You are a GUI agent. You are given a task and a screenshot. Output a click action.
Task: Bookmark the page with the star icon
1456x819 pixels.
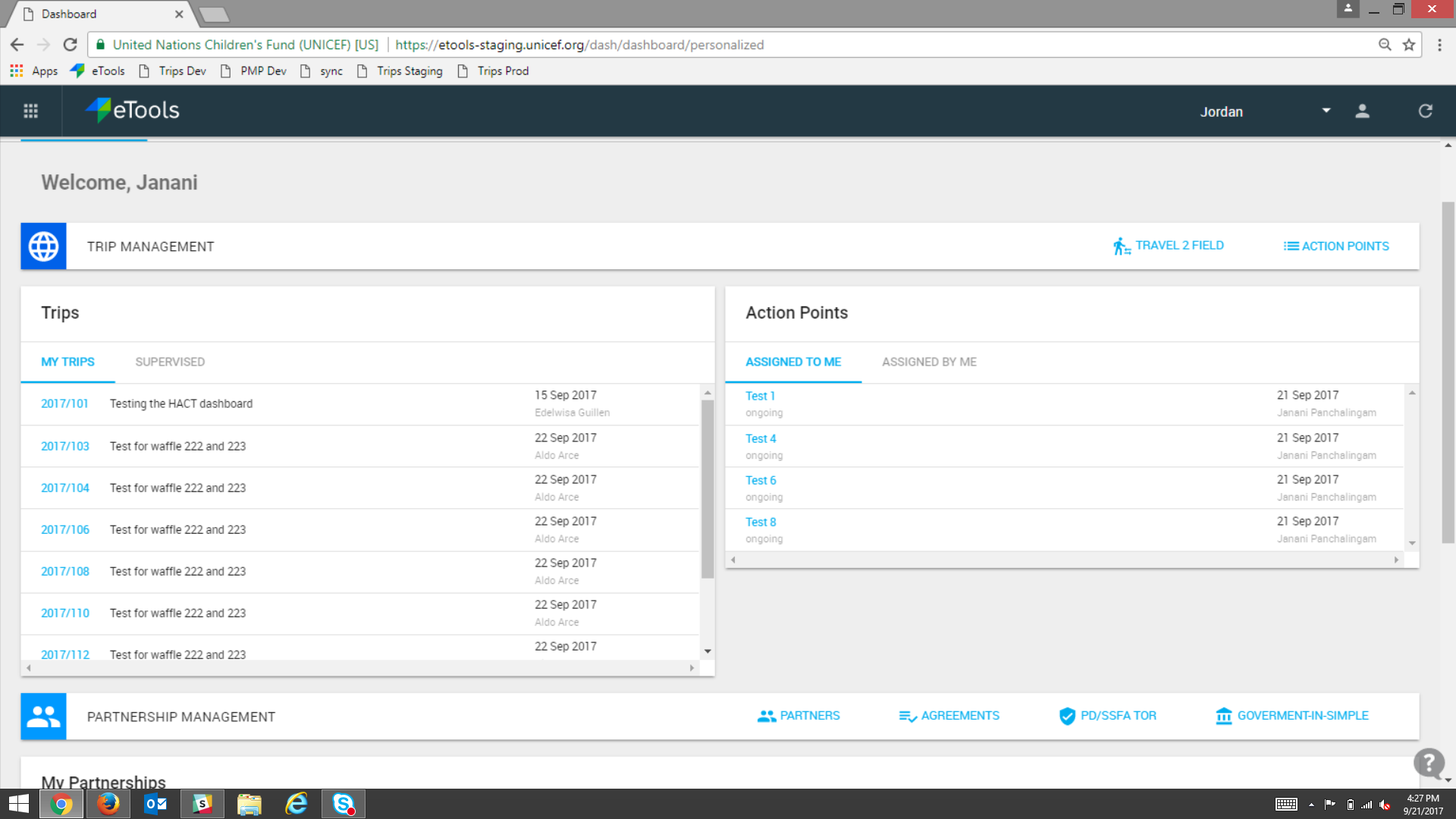pos(1410,45)
